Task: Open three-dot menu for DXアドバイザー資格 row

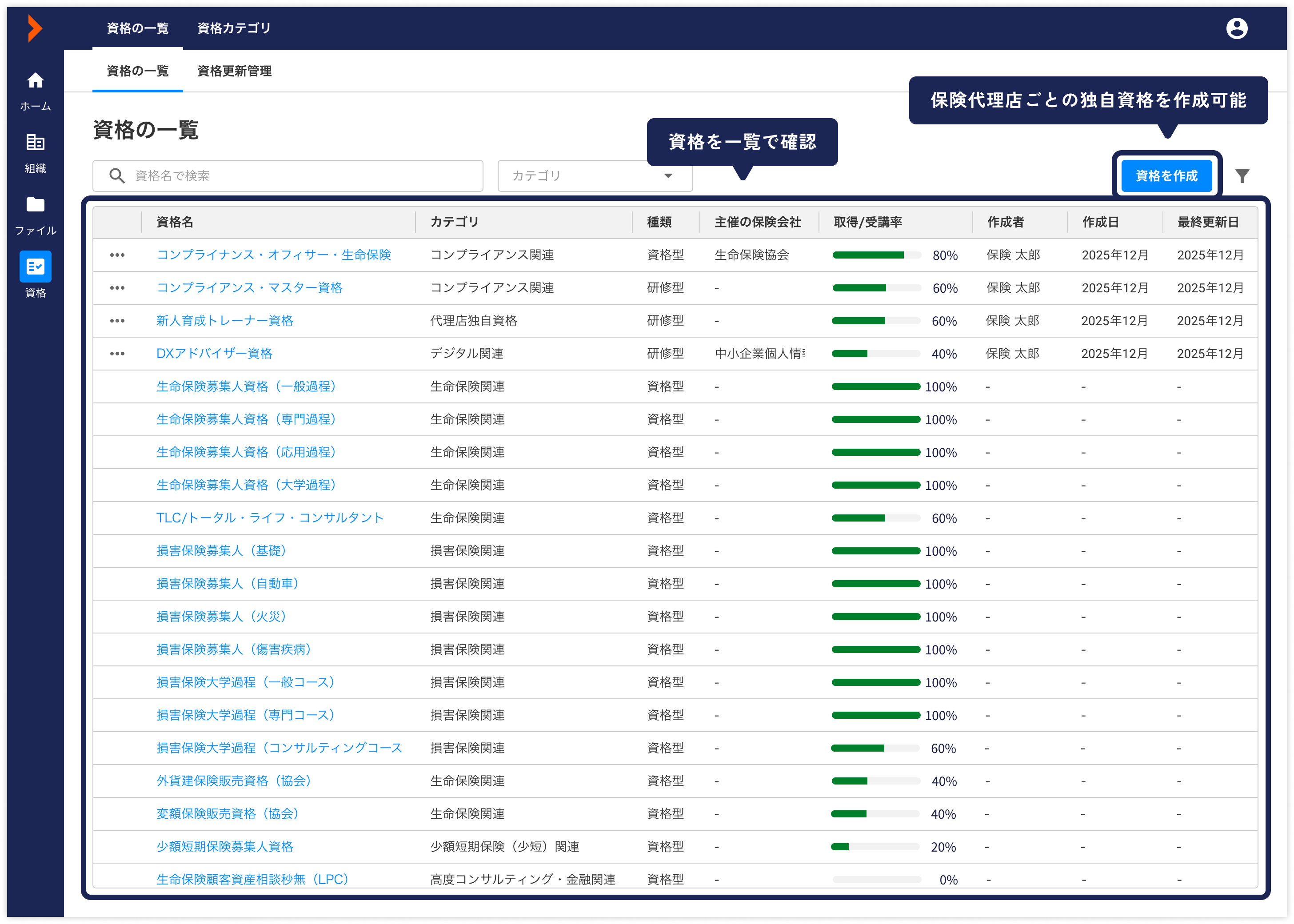Action: tap(117, 354)
